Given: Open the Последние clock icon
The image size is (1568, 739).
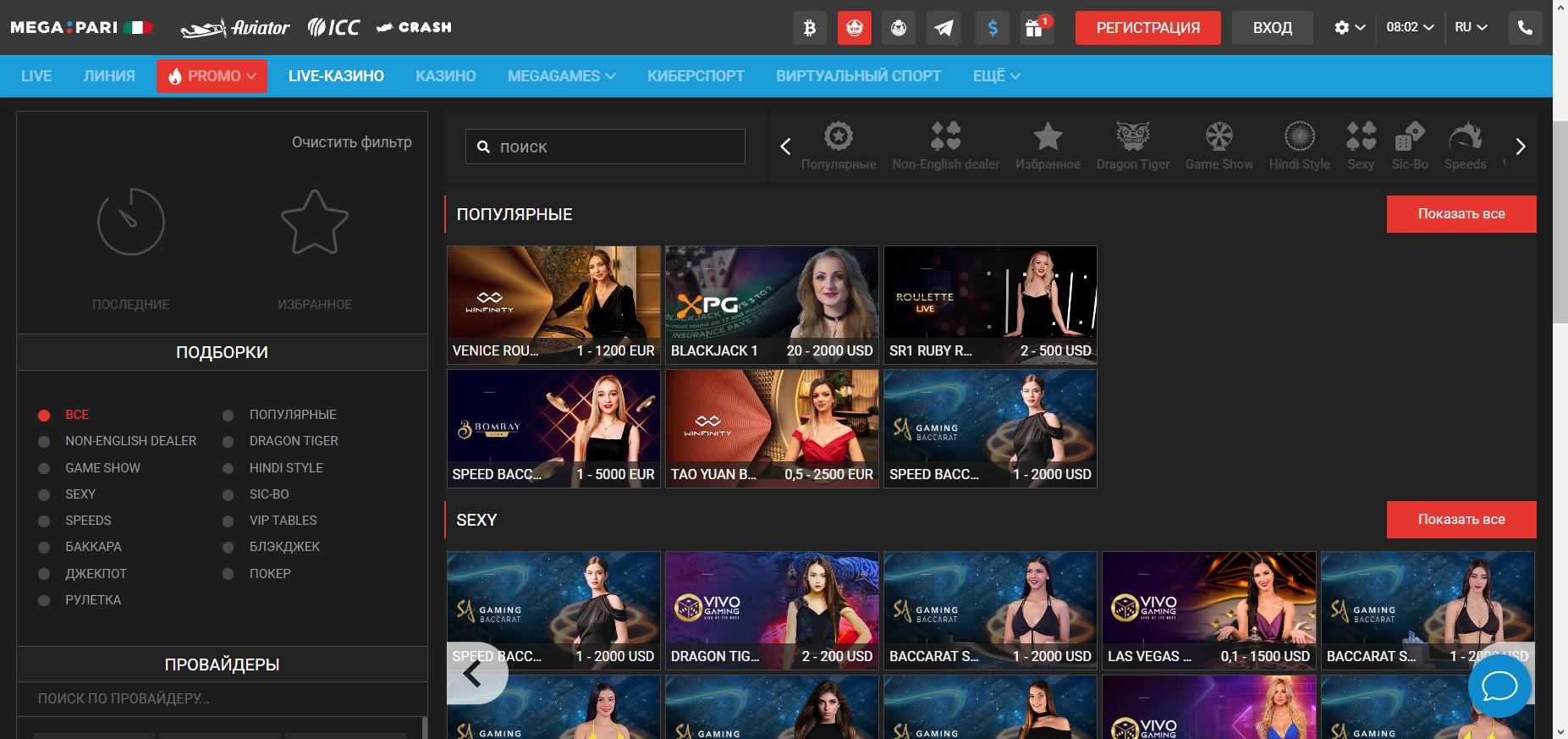Looking at the screenshot, I should point(131,222).
